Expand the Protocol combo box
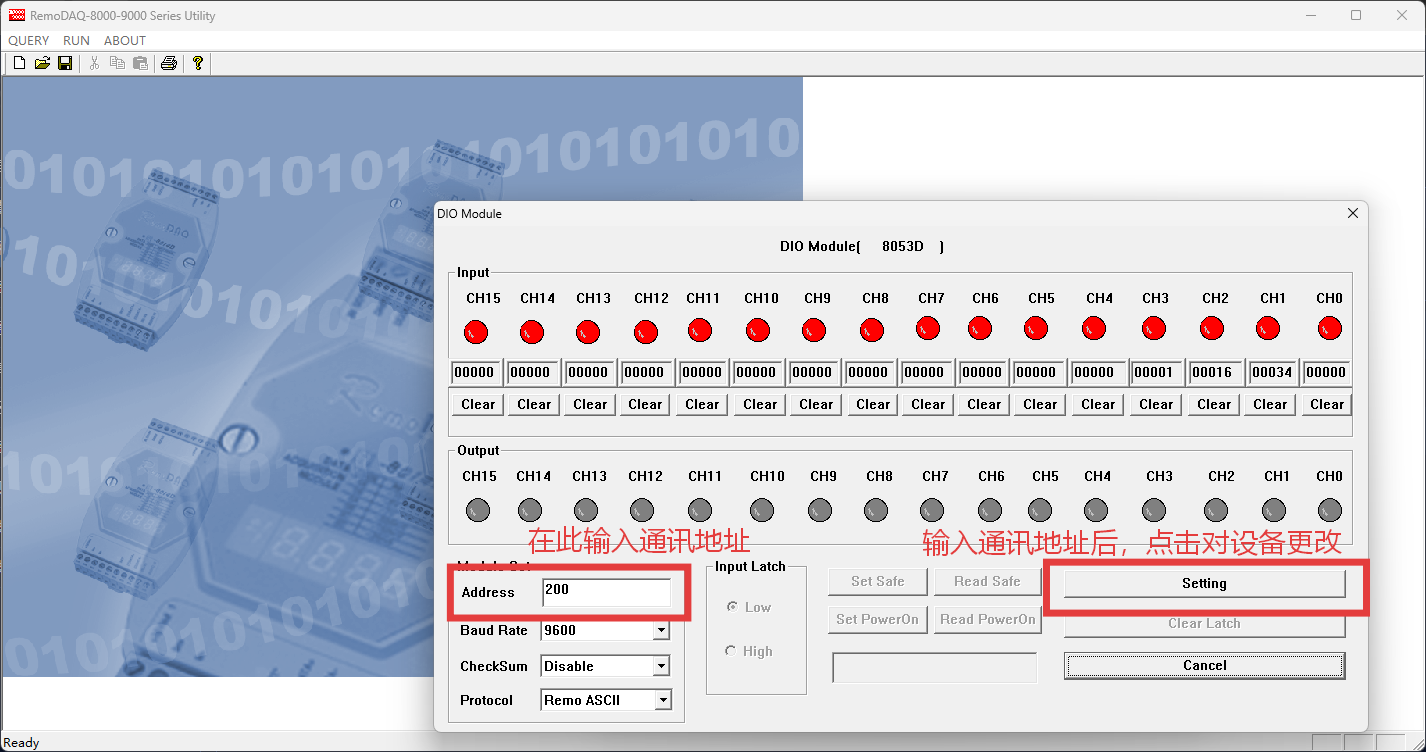This screenshot has height=752, width=1426. tap(662, 701)
